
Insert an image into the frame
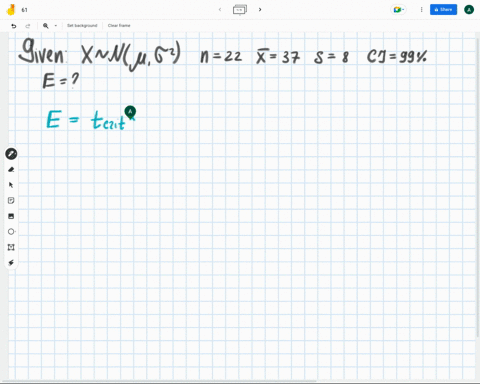(11, 216)
